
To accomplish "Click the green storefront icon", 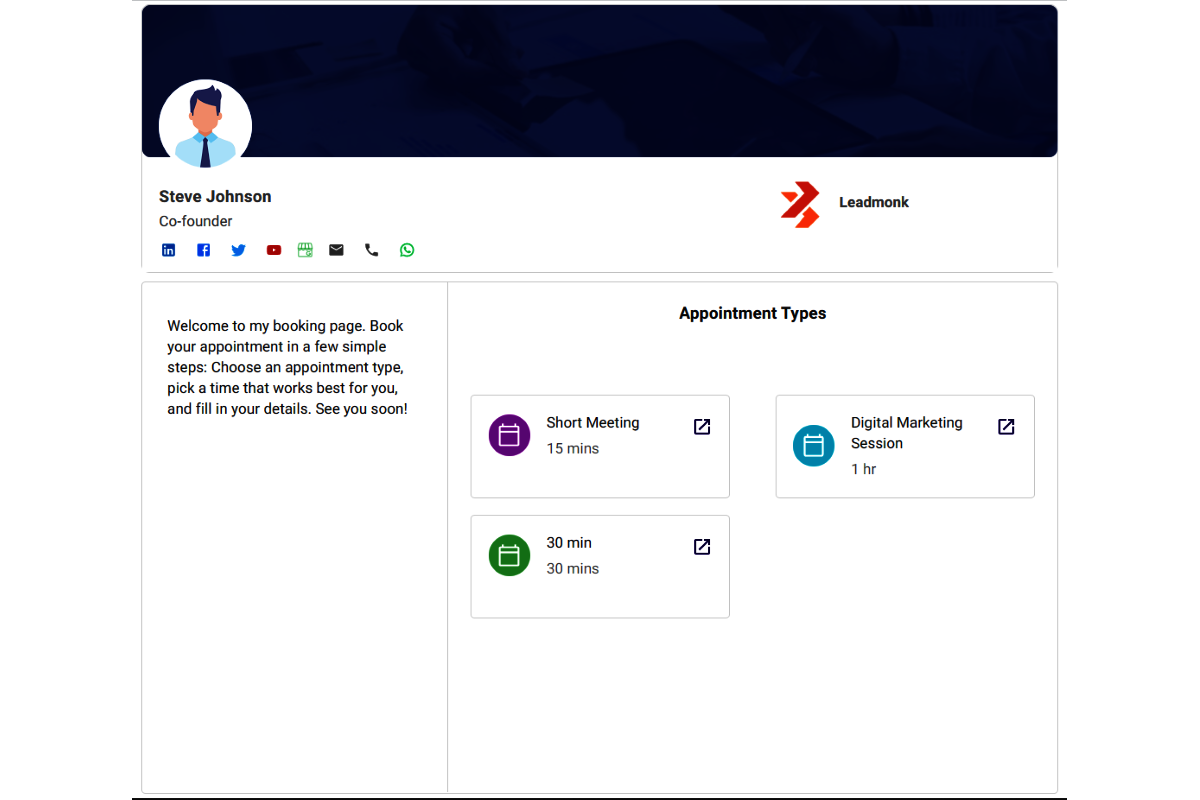I will (x=305, y=250).
